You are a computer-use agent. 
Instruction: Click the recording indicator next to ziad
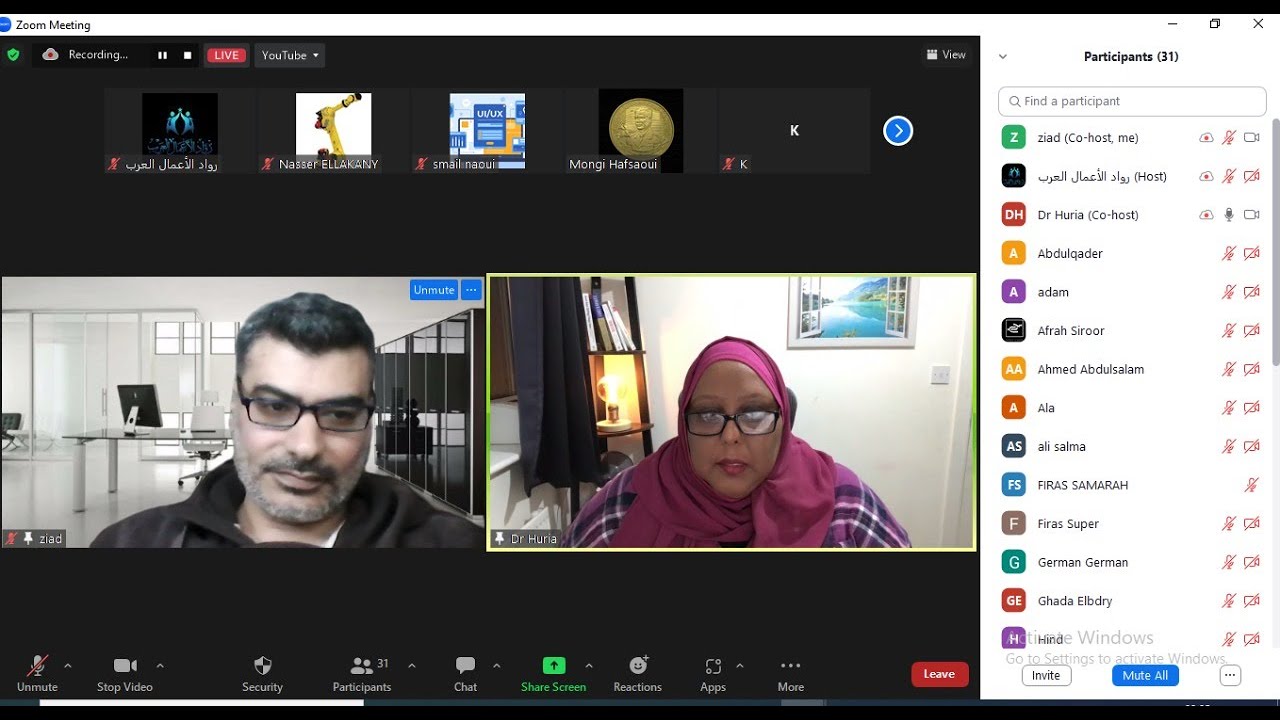point(1206,138)
